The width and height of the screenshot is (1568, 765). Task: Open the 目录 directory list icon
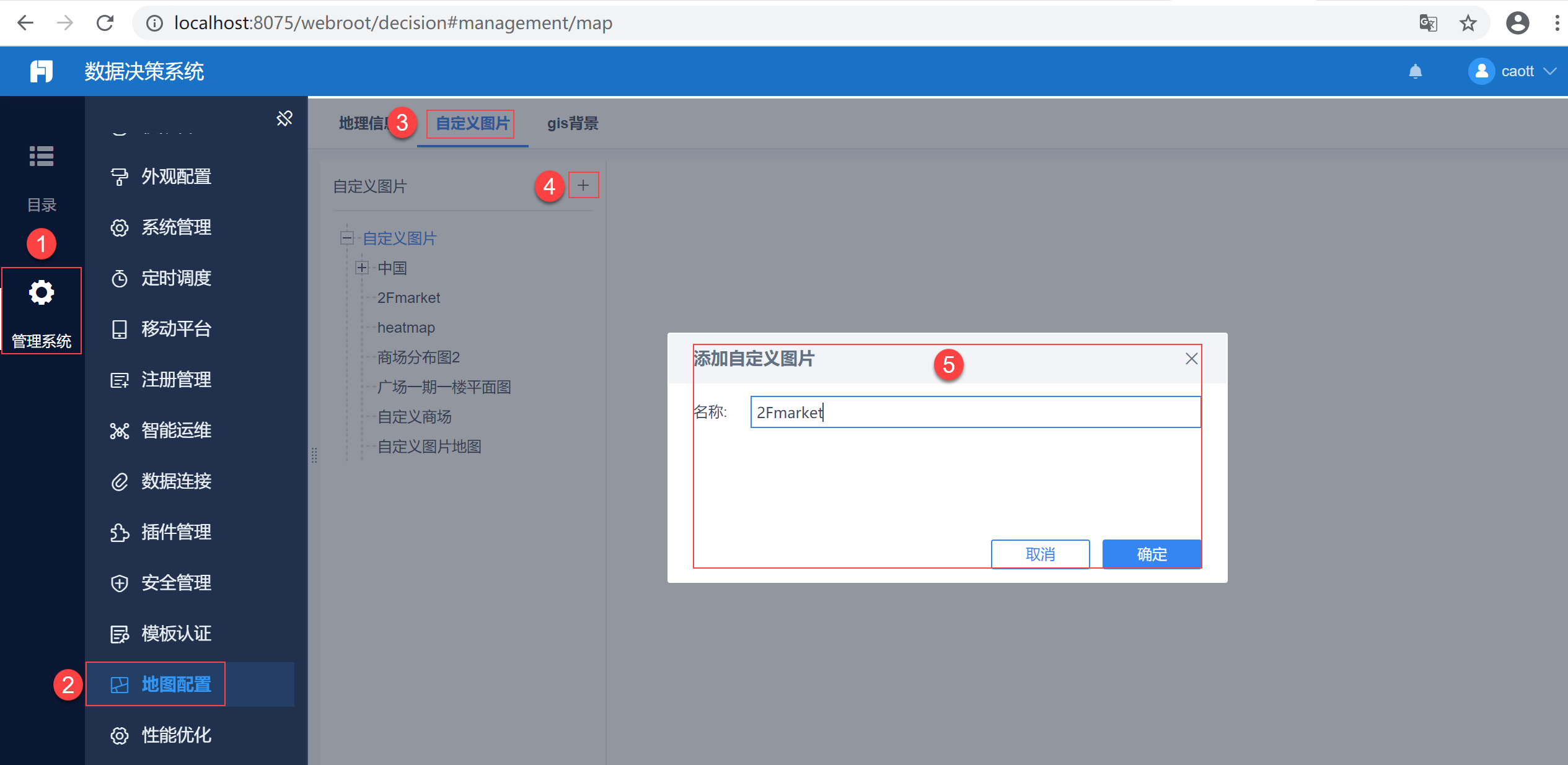42,156
